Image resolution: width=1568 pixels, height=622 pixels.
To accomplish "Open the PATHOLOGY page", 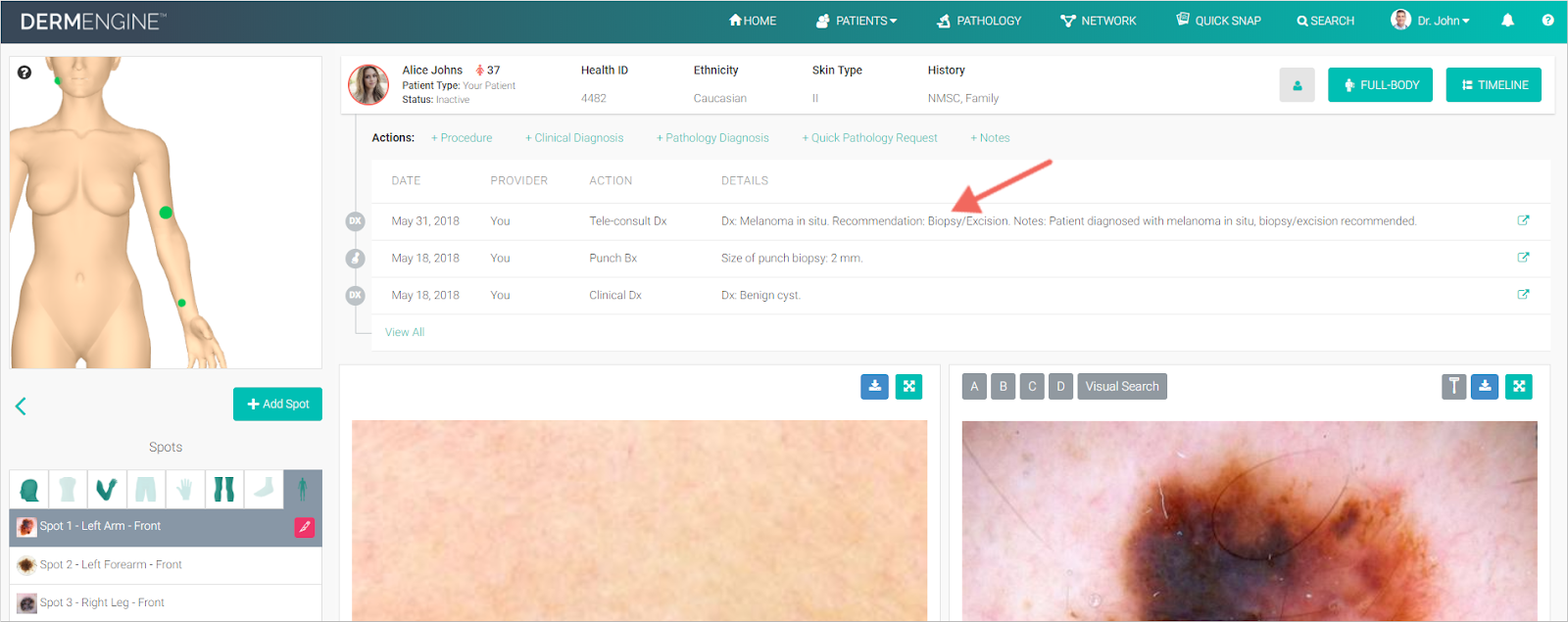I will pos(979,21).
